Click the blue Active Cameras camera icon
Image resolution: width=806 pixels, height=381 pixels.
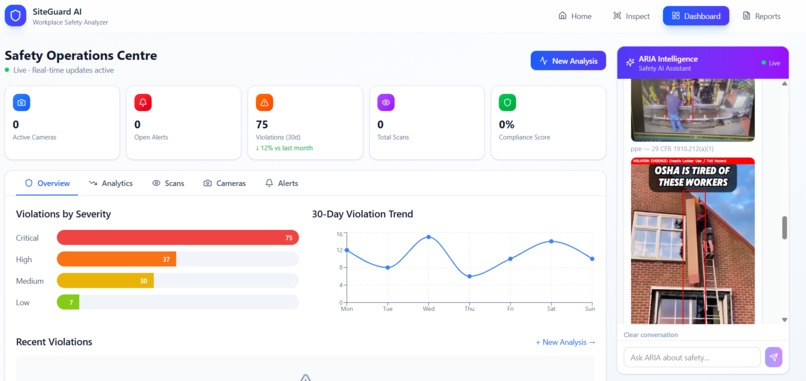[x=22, y=102]
